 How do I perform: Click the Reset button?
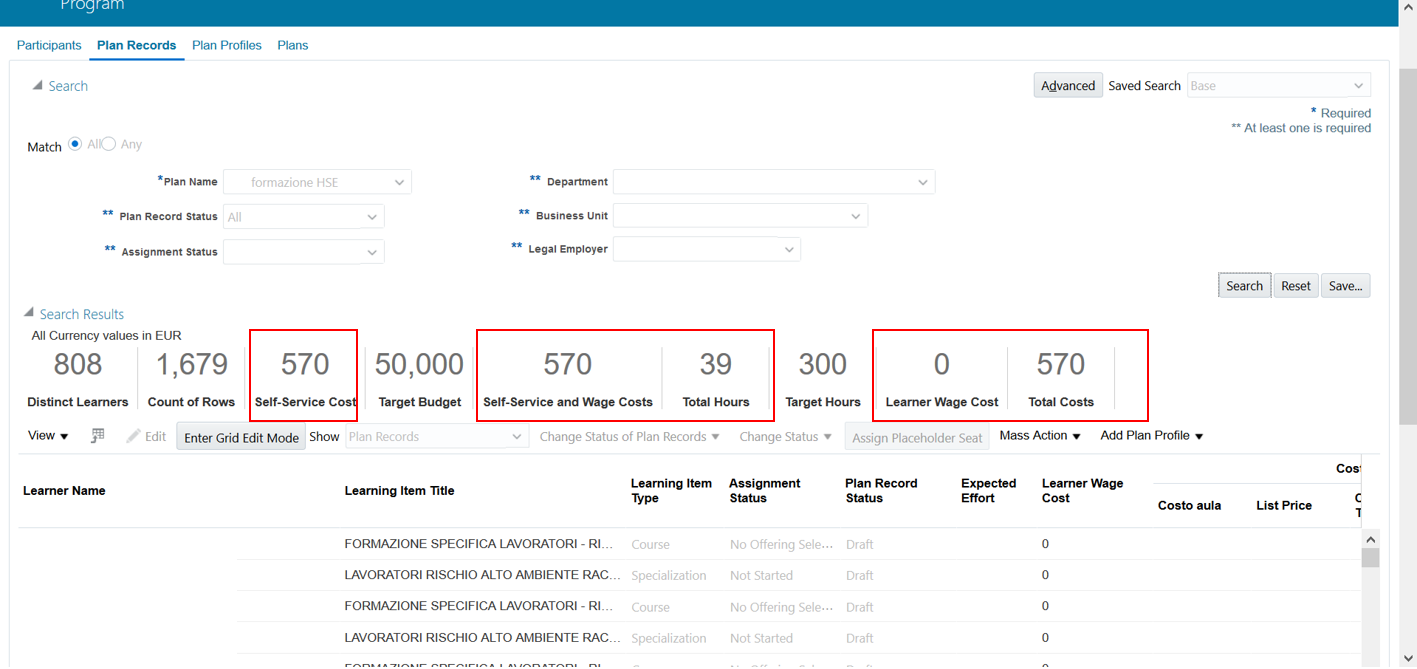point(1296,285)
